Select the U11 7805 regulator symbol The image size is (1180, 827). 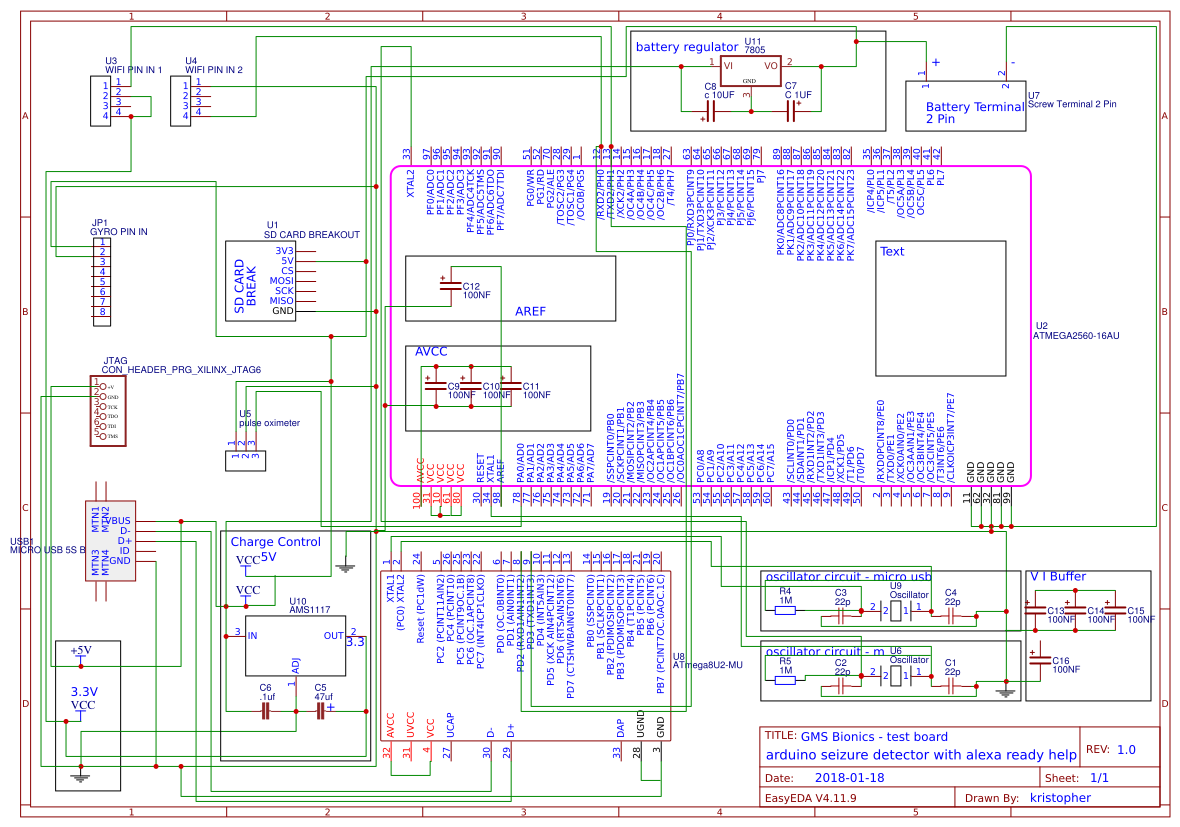click(752, 70)
